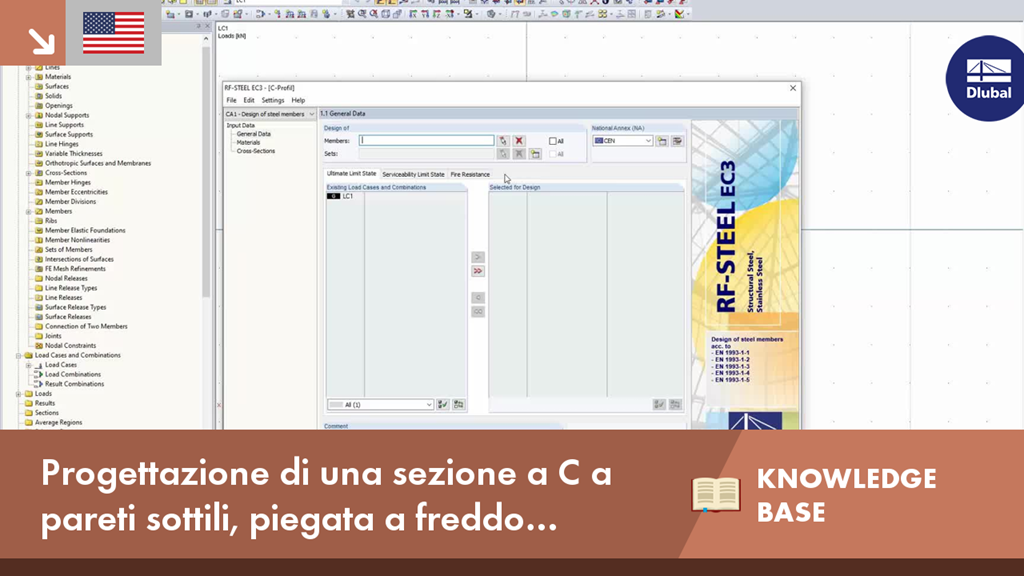Click the check icon near the load case filter
Viewport: 1024px width, 576px height.
443,404
